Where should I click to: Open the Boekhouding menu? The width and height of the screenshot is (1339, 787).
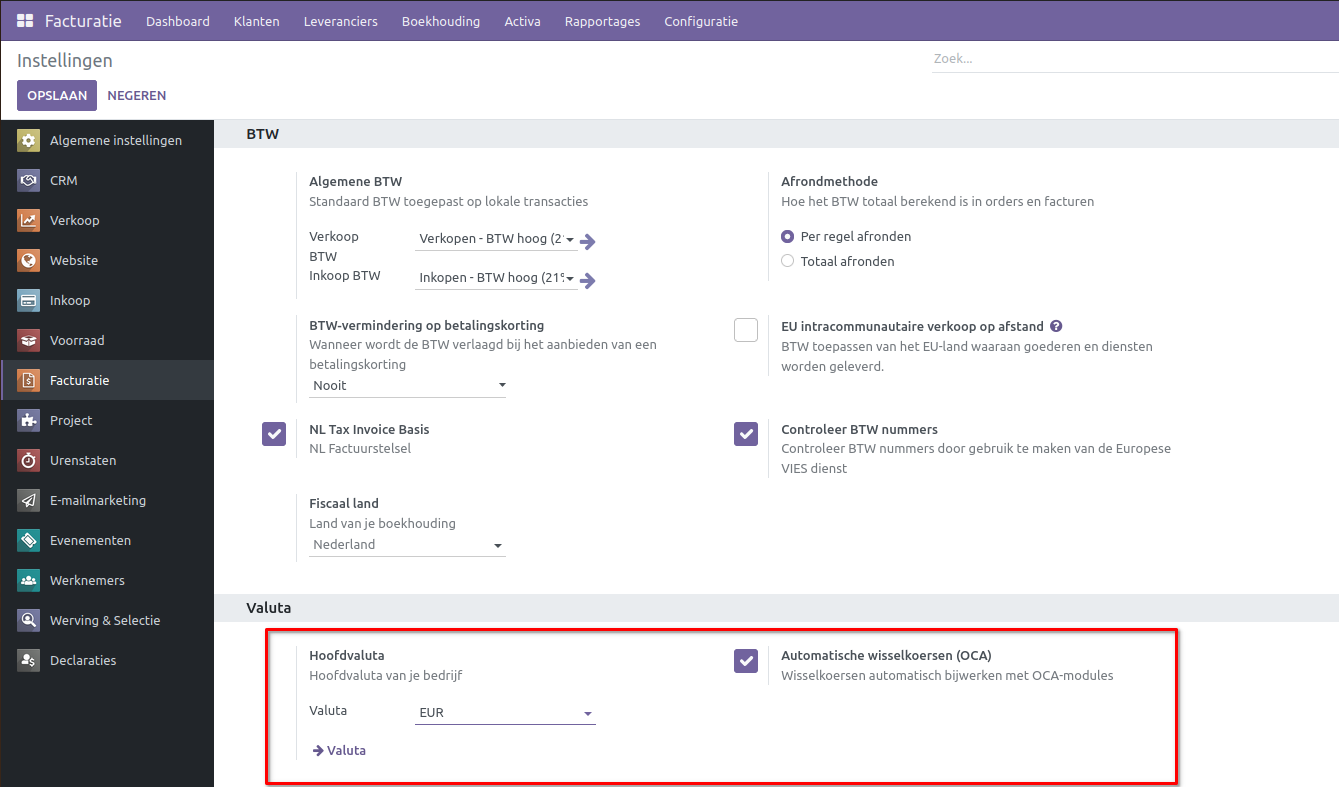click(440, 21)
